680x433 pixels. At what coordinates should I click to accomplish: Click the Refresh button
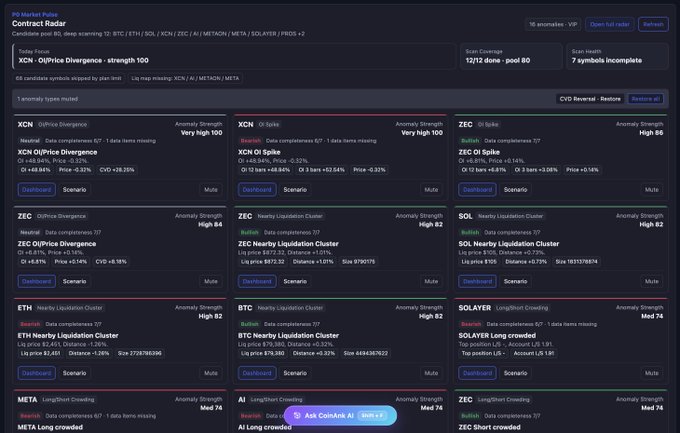pos(653,24)
